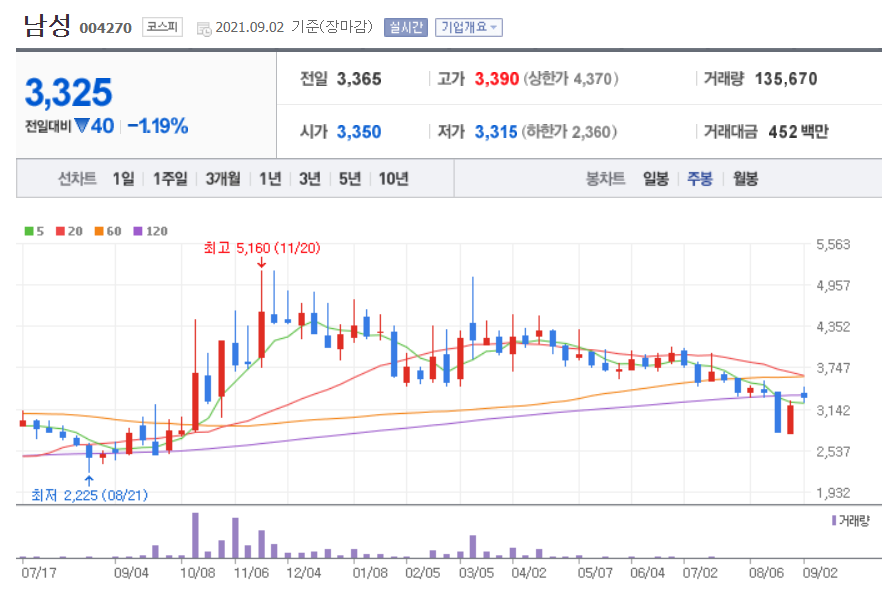Switch to the 일봉 daily candle view
This screenshot has height=590, width=882.
click(x=655, y=177)
